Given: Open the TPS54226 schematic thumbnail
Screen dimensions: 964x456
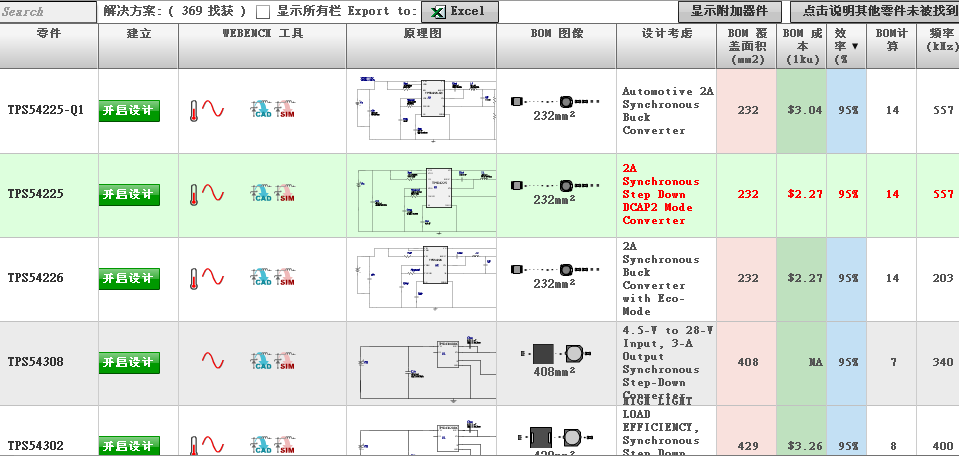Looking at the screenshot, I should [x=427, y=276].
